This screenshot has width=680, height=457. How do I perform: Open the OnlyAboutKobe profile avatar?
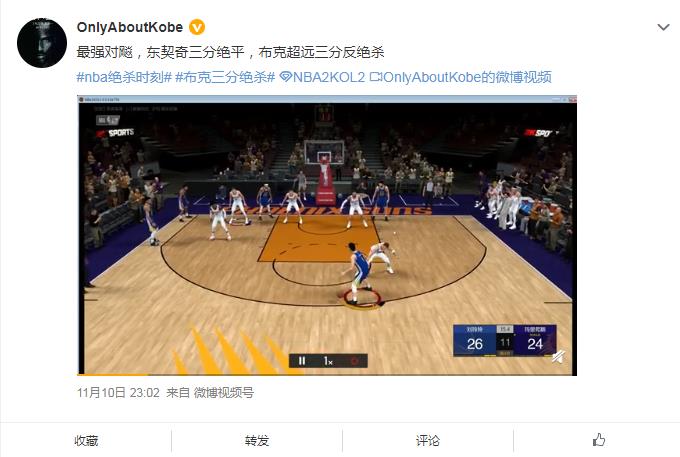click(x=42, y=42)
